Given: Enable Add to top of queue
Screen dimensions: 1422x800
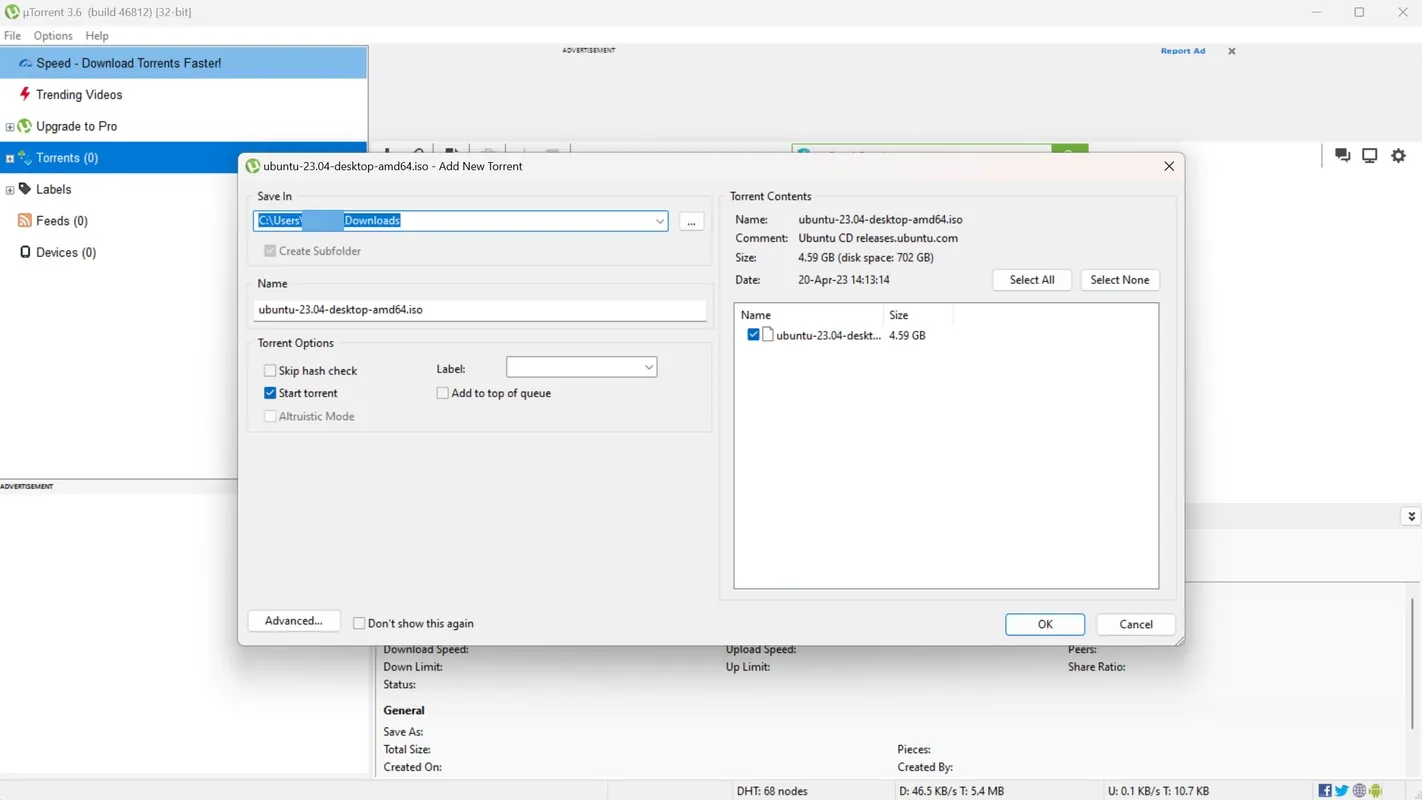Looking at the screenshot, I should [442, 393].
